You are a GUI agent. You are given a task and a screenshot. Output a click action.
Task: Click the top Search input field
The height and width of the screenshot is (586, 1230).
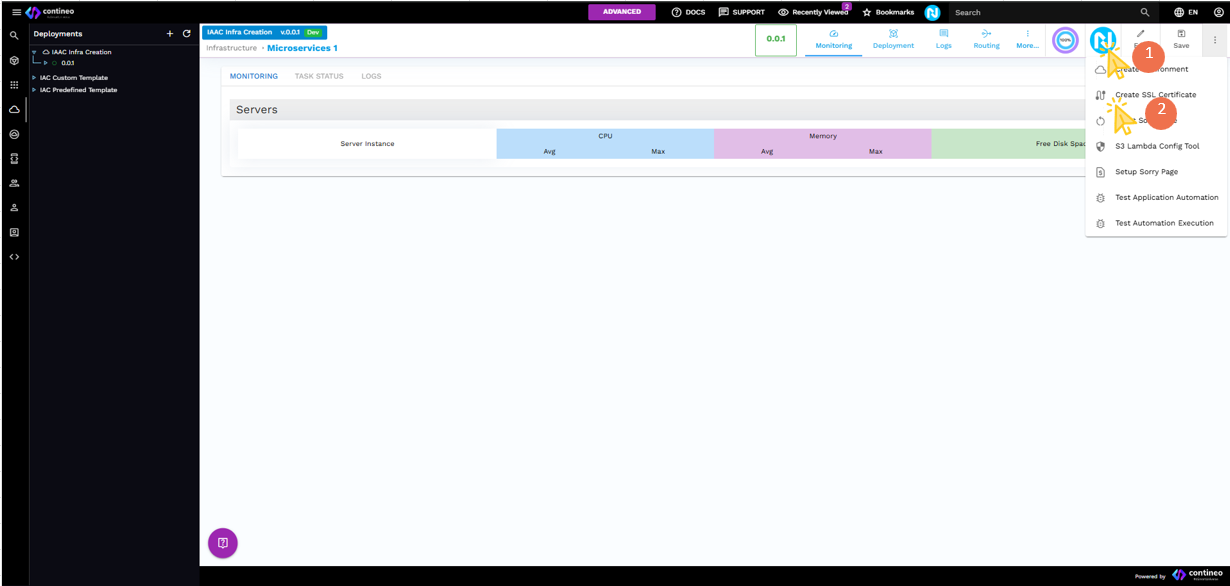click(x=1040, y=12)
